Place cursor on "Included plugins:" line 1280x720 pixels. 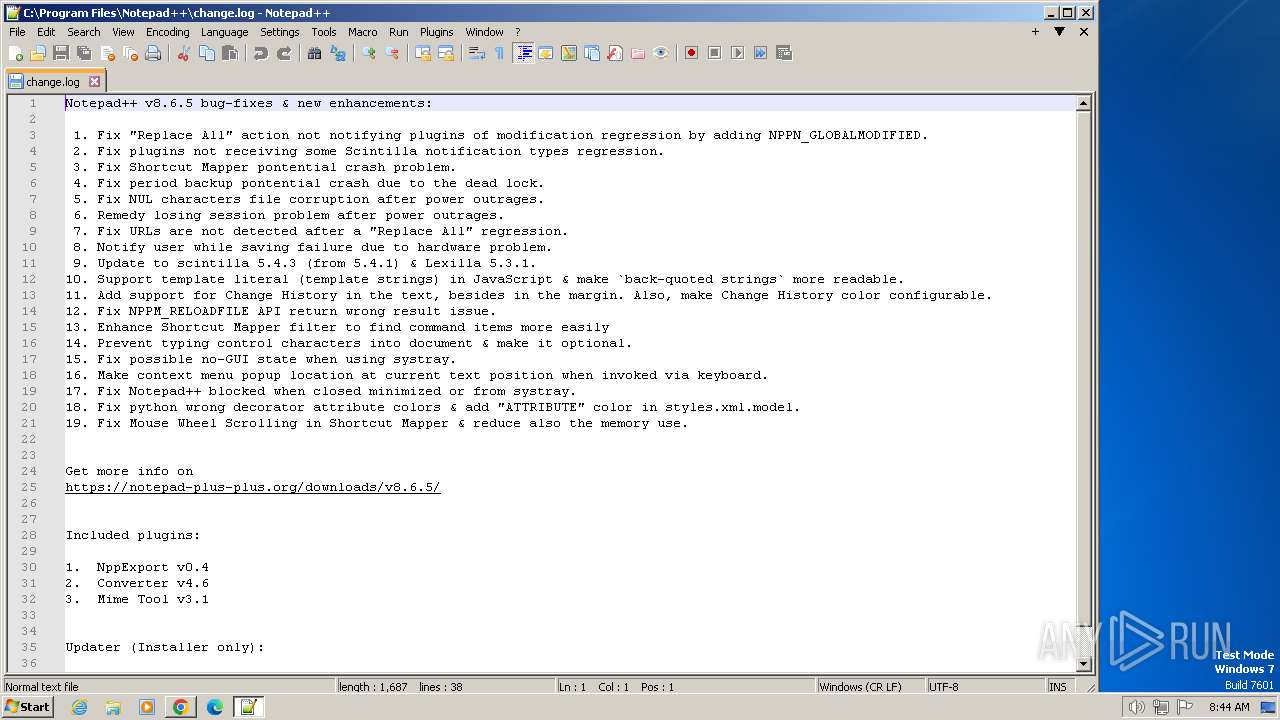(x=133, y=535)
